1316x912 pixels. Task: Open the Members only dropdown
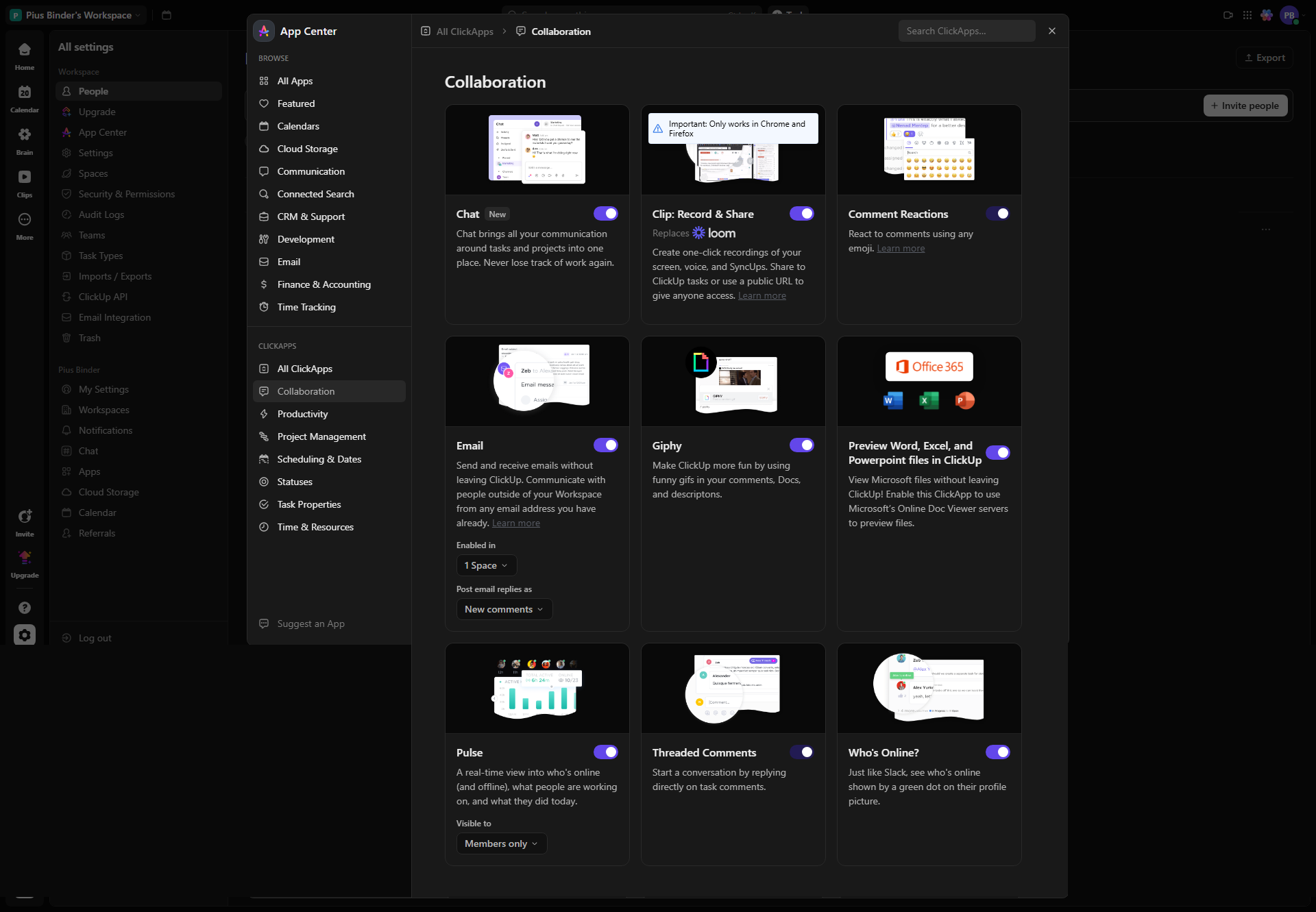coord(502,843)
